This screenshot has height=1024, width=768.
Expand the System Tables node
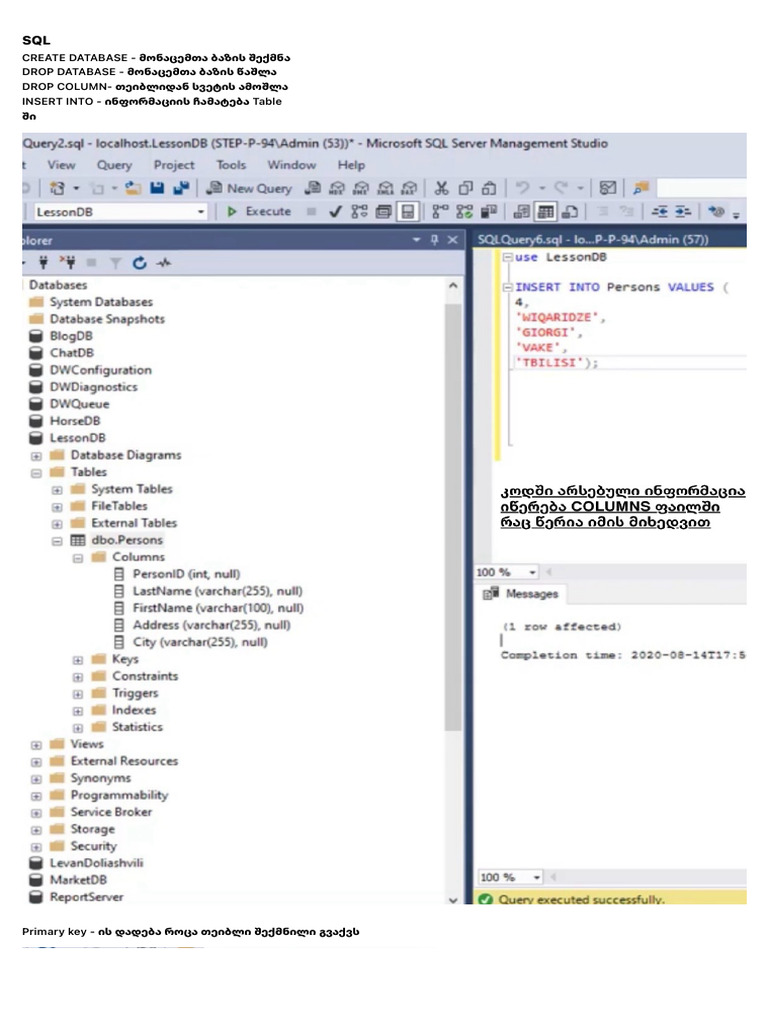pyautogui.click(x=57, y=490)
